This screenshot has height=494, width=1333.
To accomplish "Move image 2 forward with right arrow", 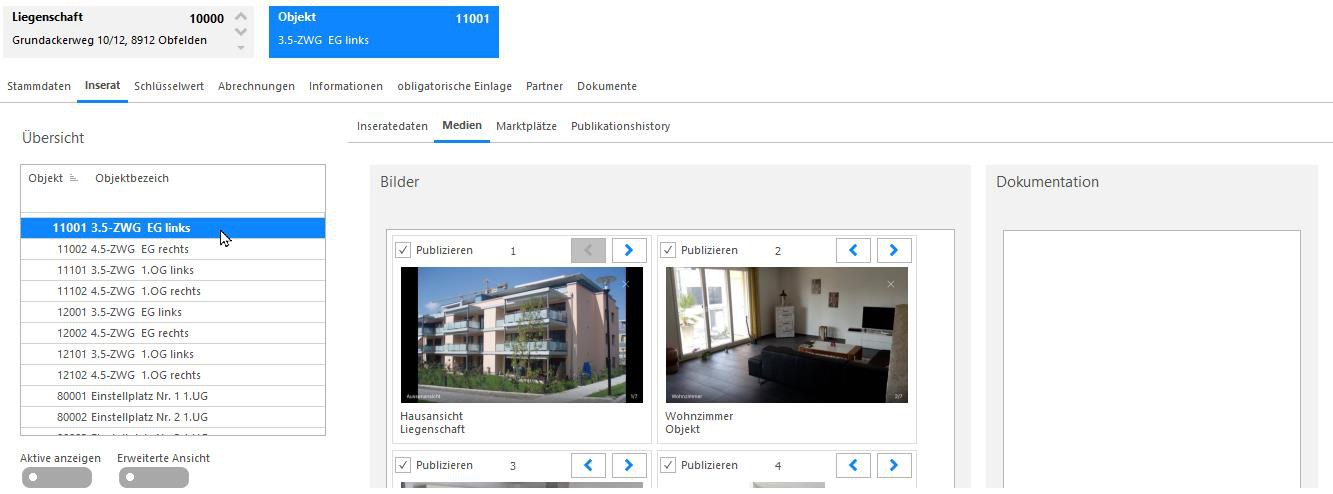I will point(894,250).
